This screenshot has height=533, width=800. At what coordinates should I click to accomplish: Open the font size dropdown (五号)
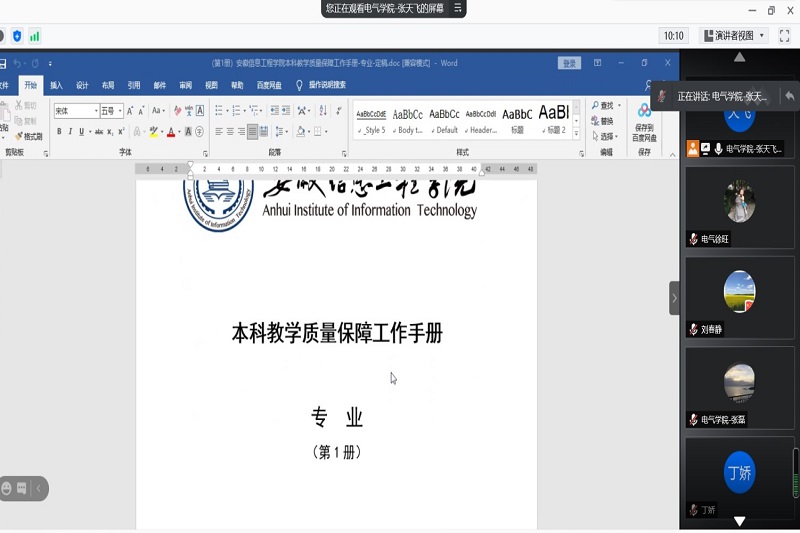click(x=111, y=111)
